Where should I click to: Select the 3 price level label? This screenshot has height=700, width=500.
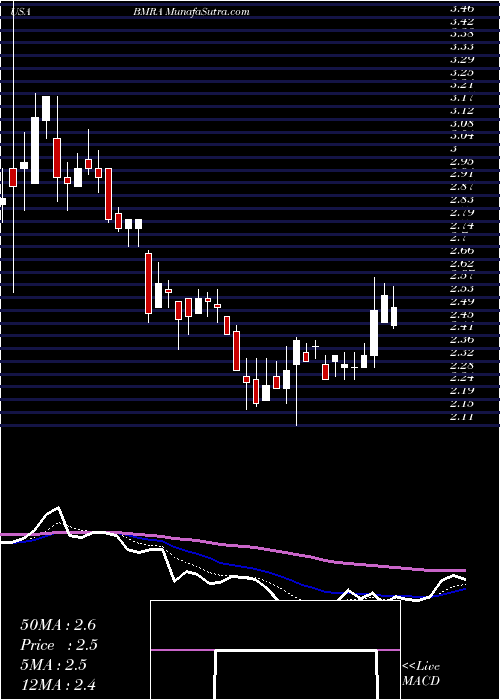(454, 148)
